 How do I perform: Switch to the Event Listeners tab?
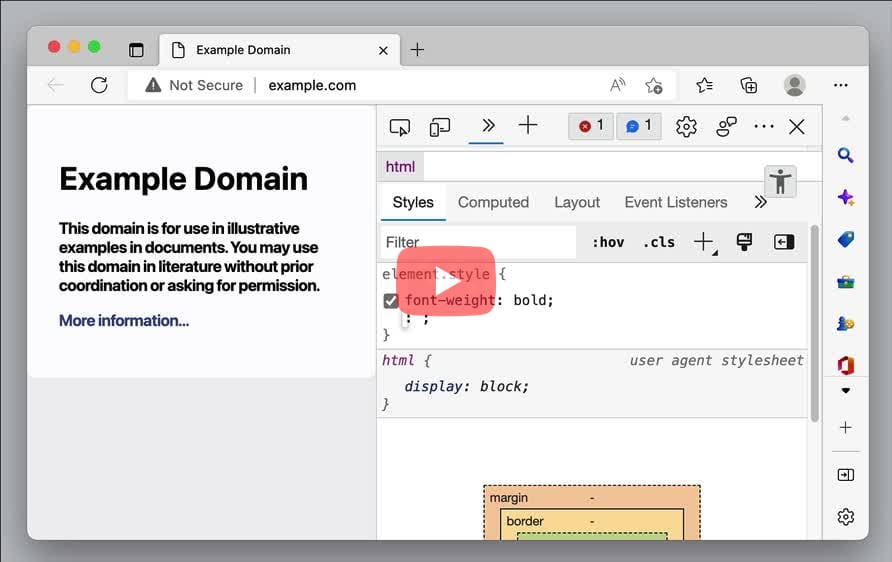click(x=676, y=203)
